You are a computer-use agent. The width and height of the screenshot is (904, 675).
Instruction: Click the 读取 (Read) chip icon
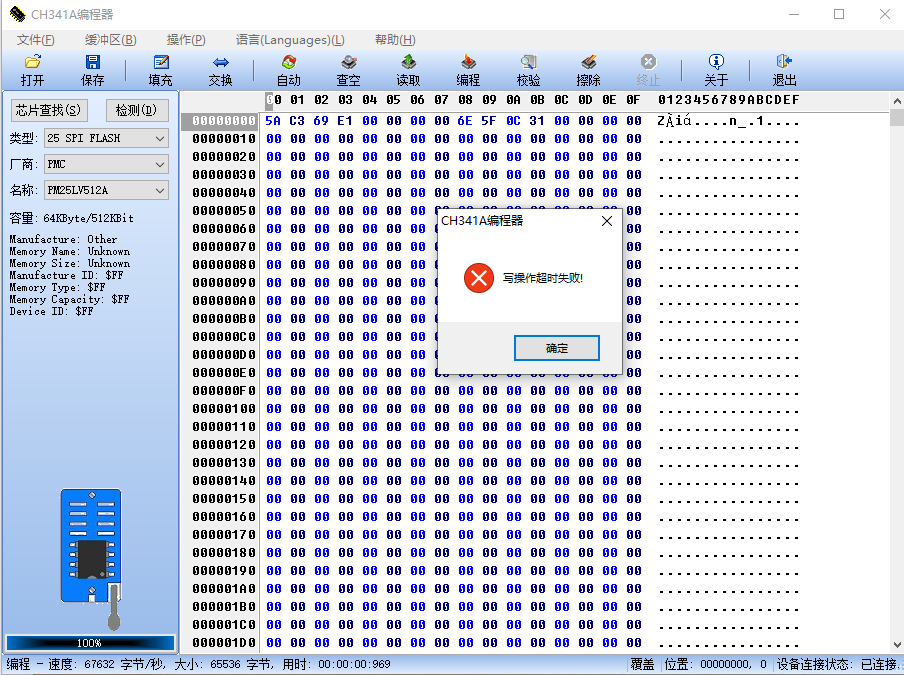point(408,62)
